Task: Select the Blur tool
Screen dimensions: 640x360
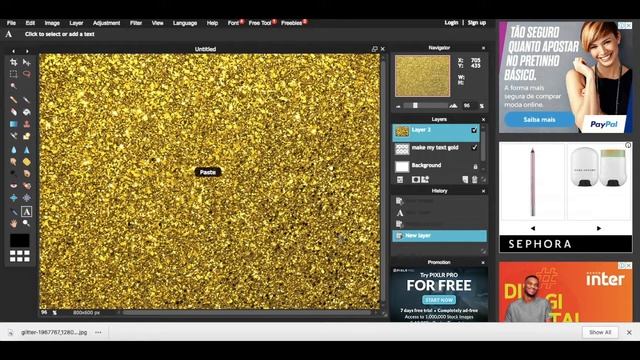Action: 13,150
